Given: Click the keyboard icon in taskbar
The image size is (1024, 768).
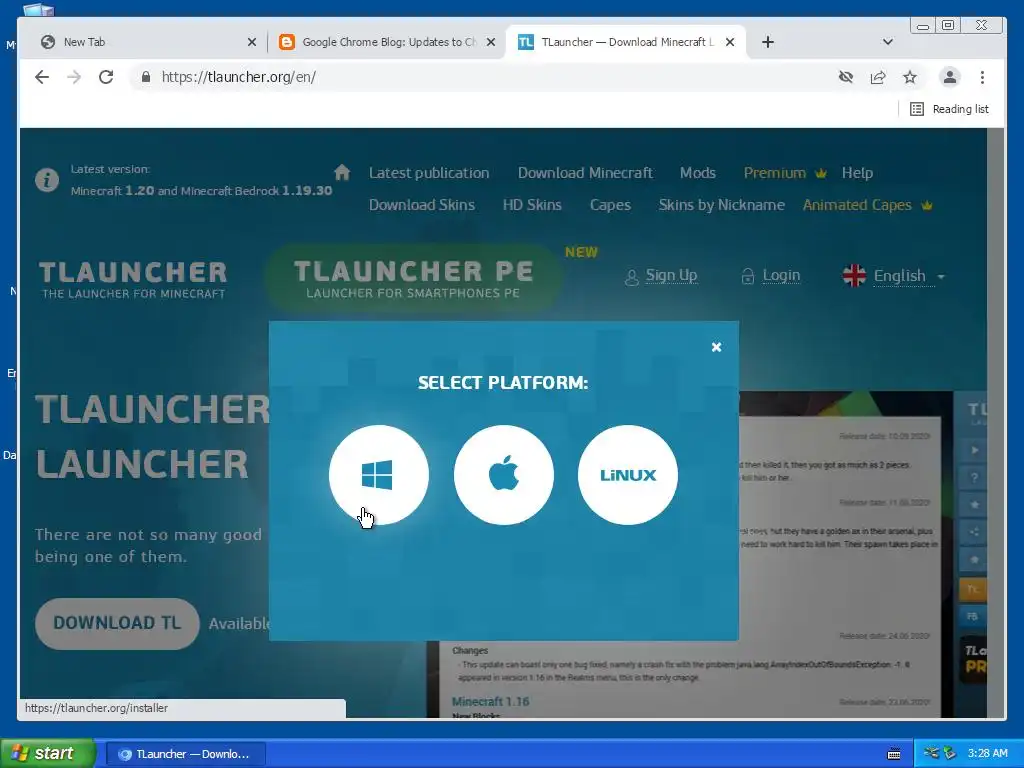Looking at the screenshot, I should coord(894,754).
